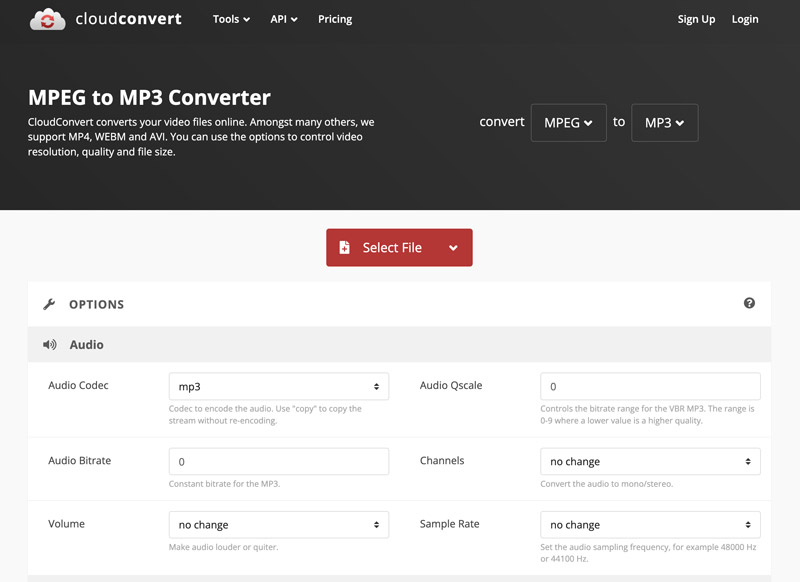This screenshot has height=582, width=800.
Task: Expand the Select File caret dropdown
Action: [x=452, y=247]
